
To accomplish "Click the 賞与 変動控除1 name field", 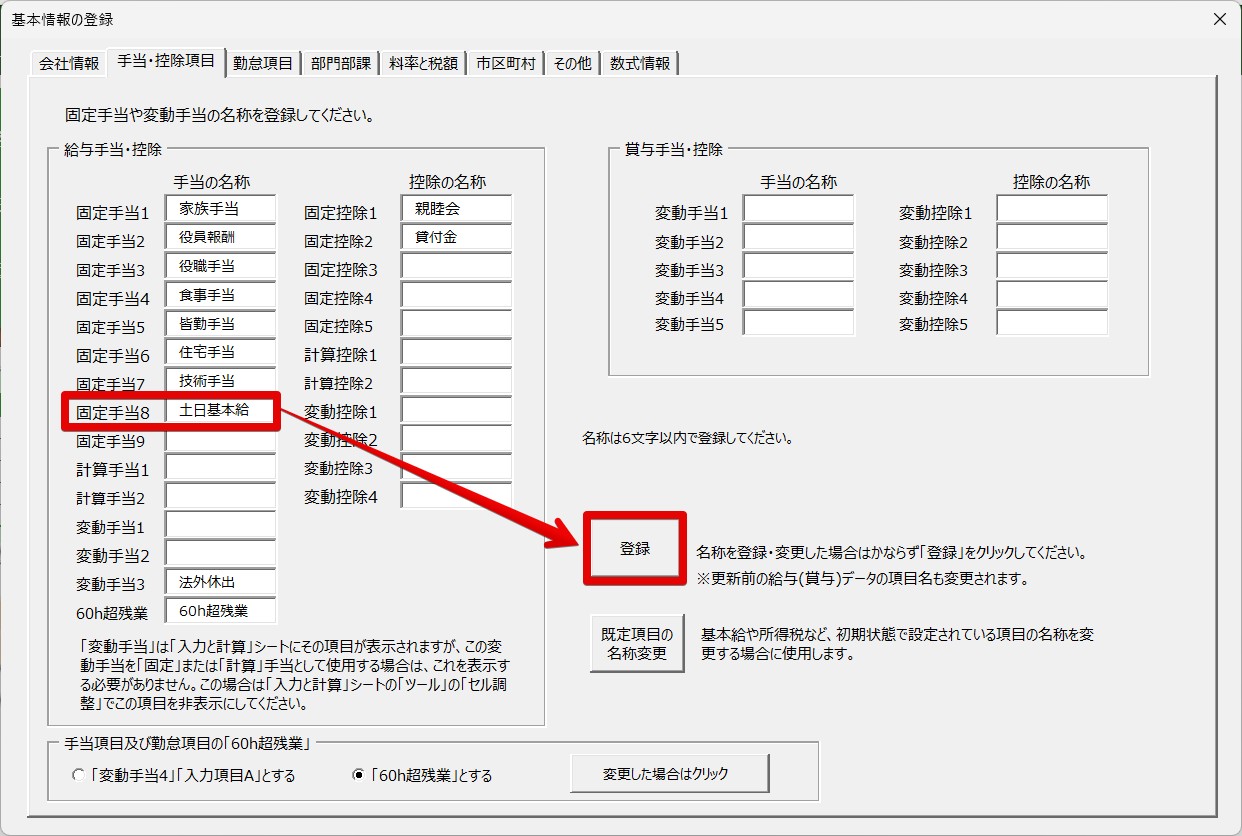I will click(1052, 209).
